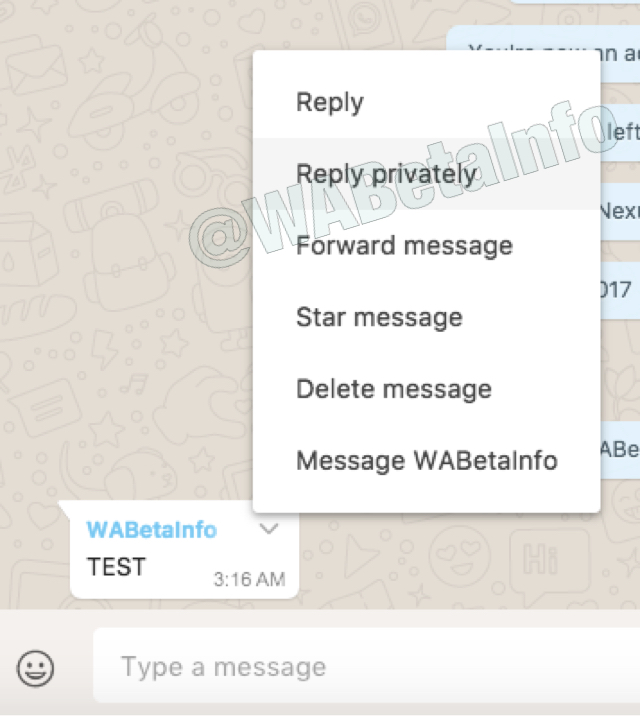Click the cut-off bubble showing "Nex"

(620, 211)
